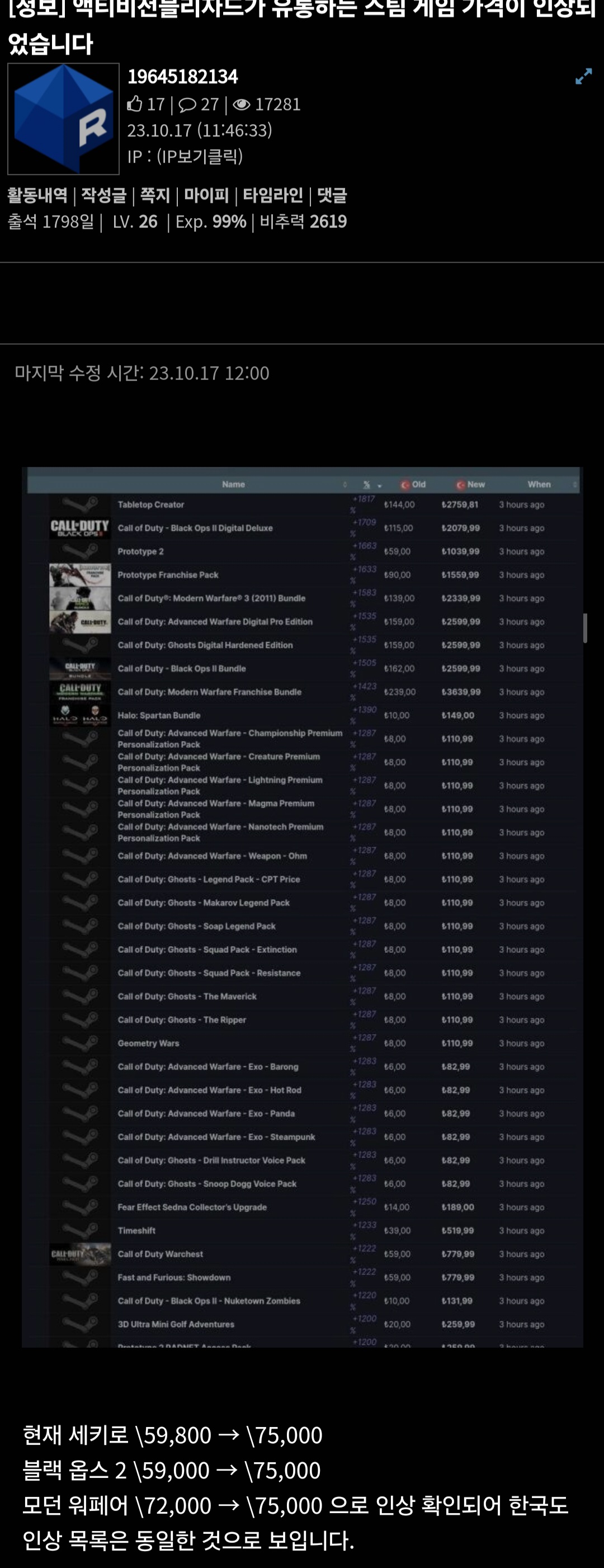Click Fast and Furious: Showdown entry
Viewport: 604px width, 1568px height.
[174, 1278]
